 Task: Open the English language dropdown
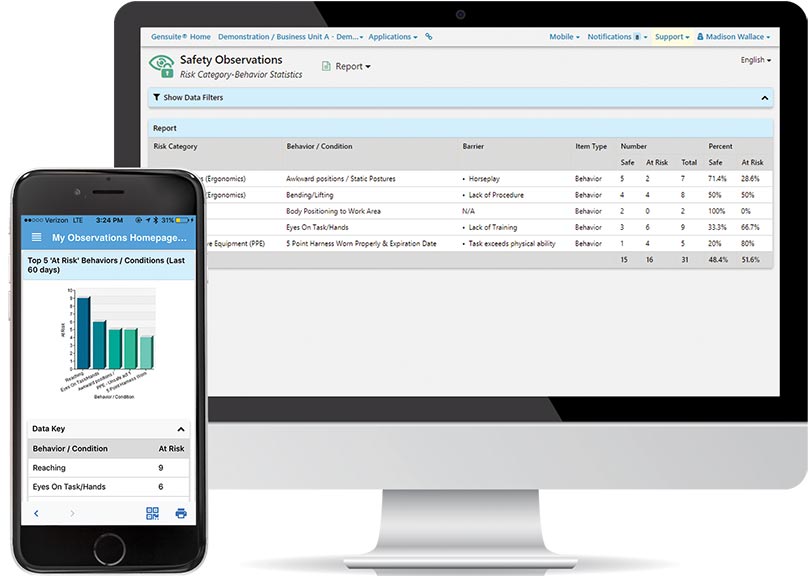(x=755, y=60)
